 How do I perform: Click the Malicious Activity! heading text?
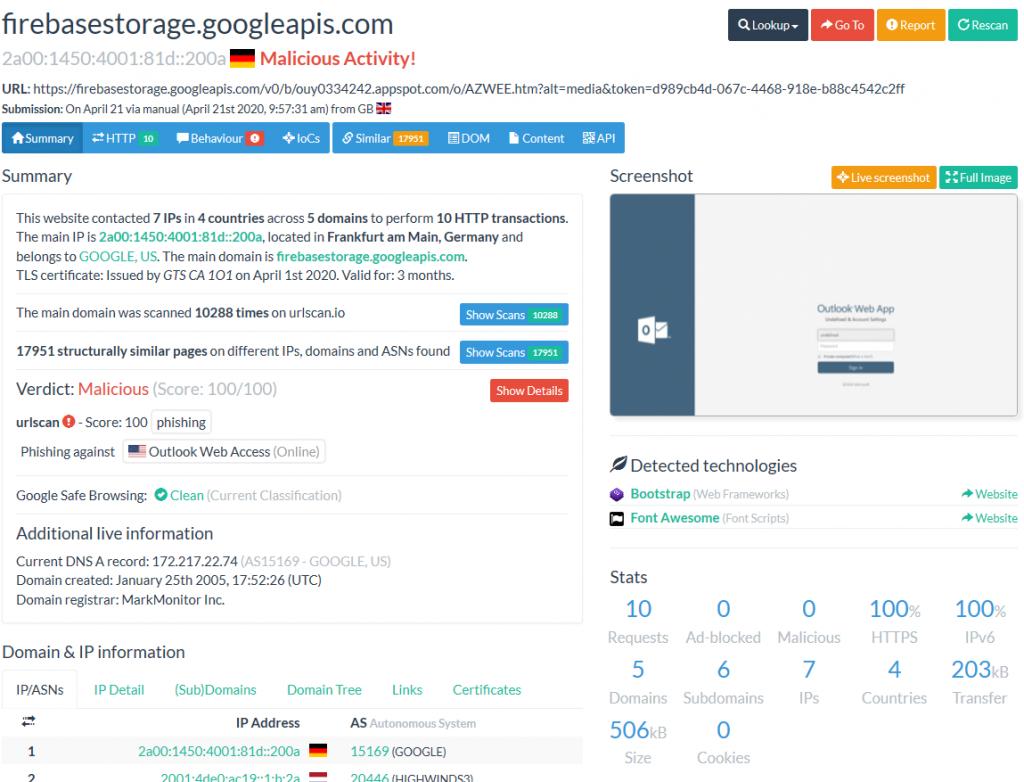[x=338, y=59]
